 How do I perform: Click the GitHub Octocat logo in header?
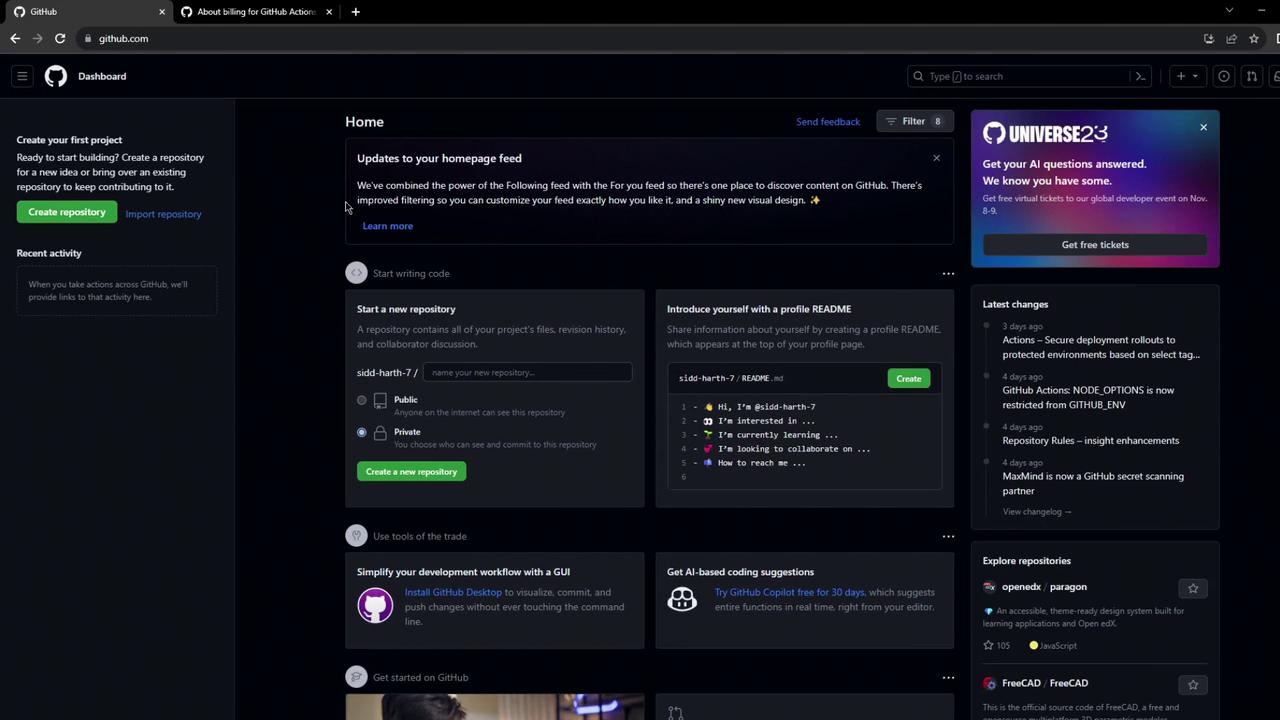pyautogui.click(x=56, y=76)
